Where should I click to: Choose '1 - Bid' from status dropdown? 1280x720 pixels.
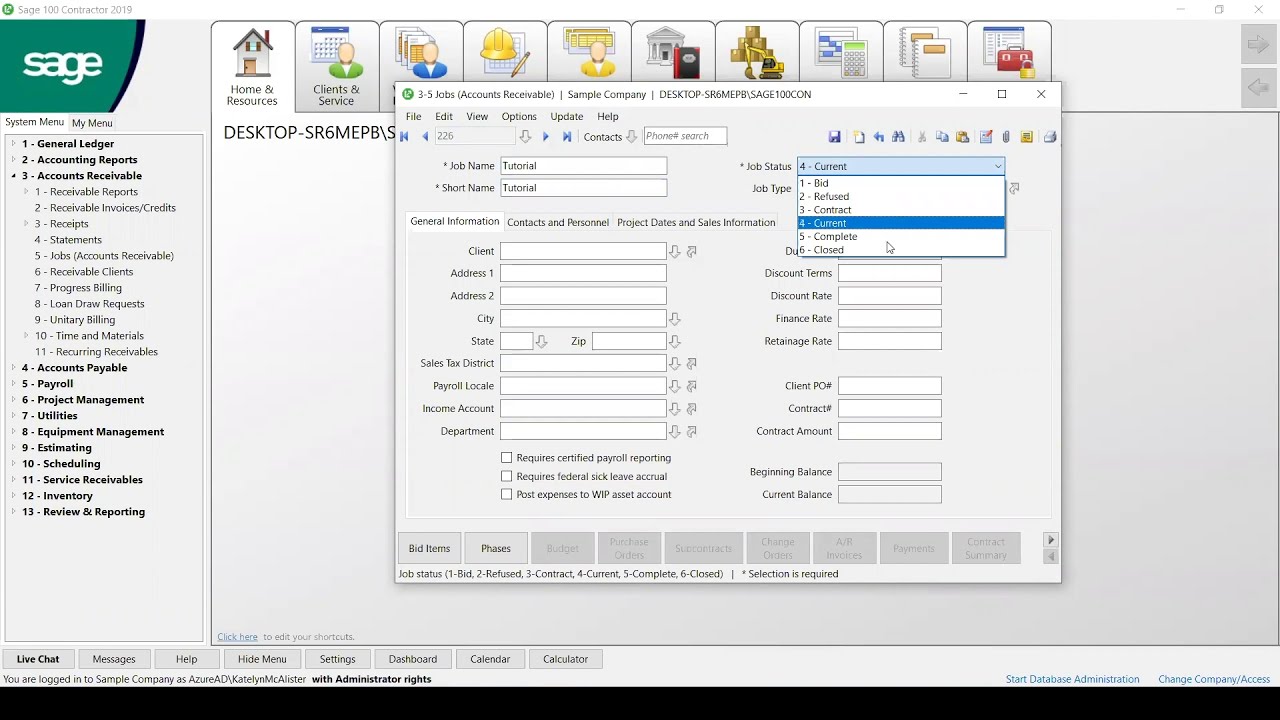click(815, 183)
